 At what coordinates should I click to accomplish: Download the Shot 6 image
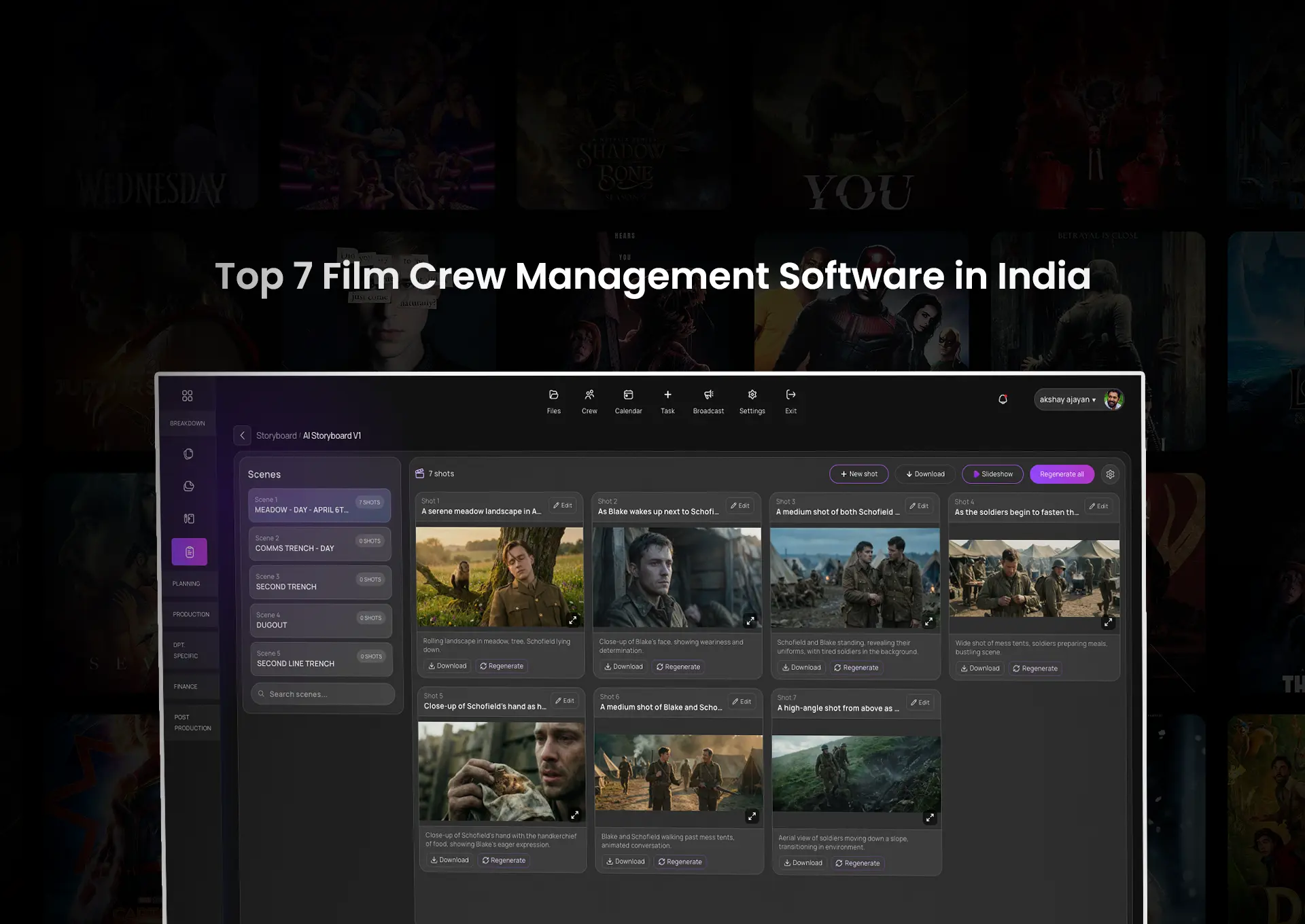coord(625,861)
